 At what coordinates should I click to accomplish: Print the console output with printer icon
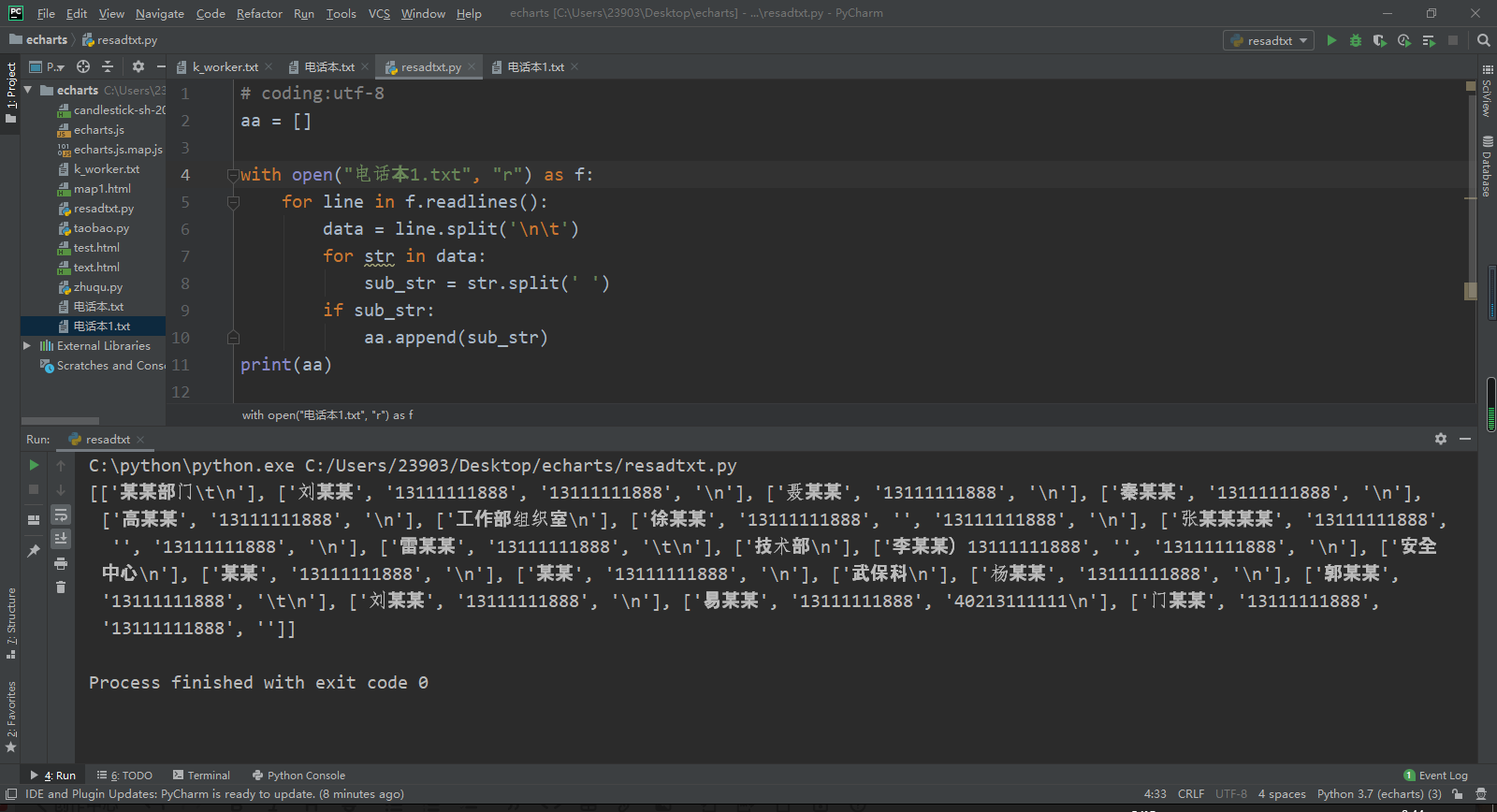tap(61, 563)
